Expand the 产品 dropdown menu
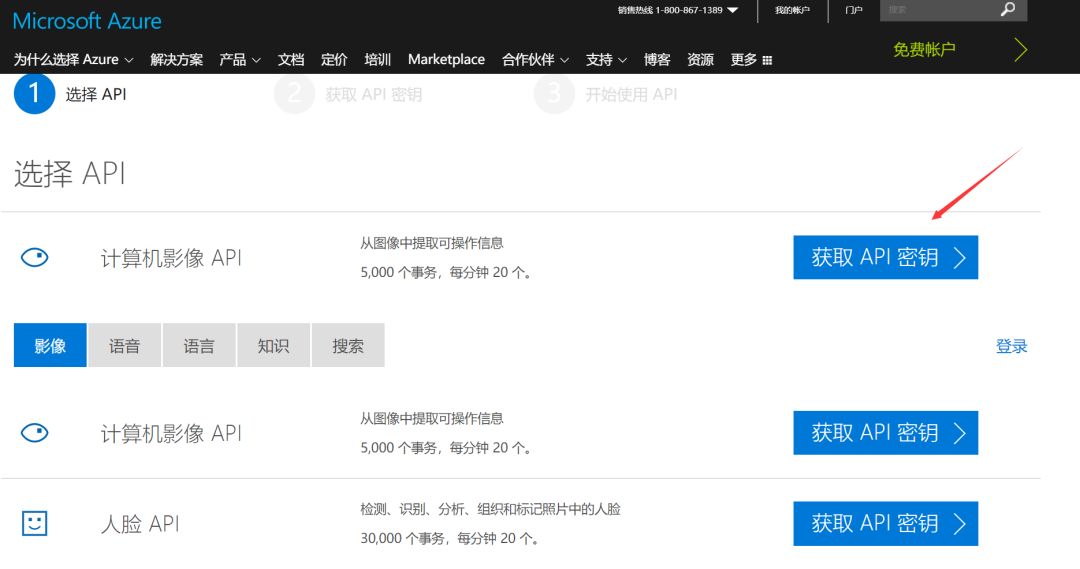This screenshot has height=569, width=1080. click(x=240, y=59)
